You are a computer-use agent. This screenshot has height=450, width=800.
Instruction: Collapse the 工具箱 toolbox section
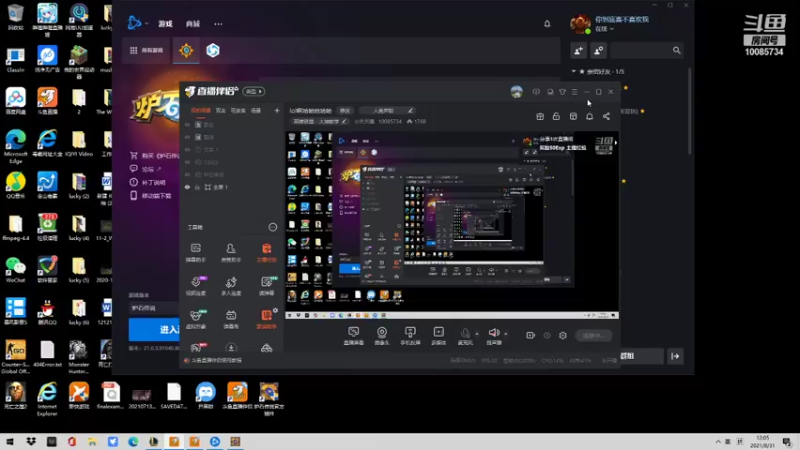tap(273, 227)
